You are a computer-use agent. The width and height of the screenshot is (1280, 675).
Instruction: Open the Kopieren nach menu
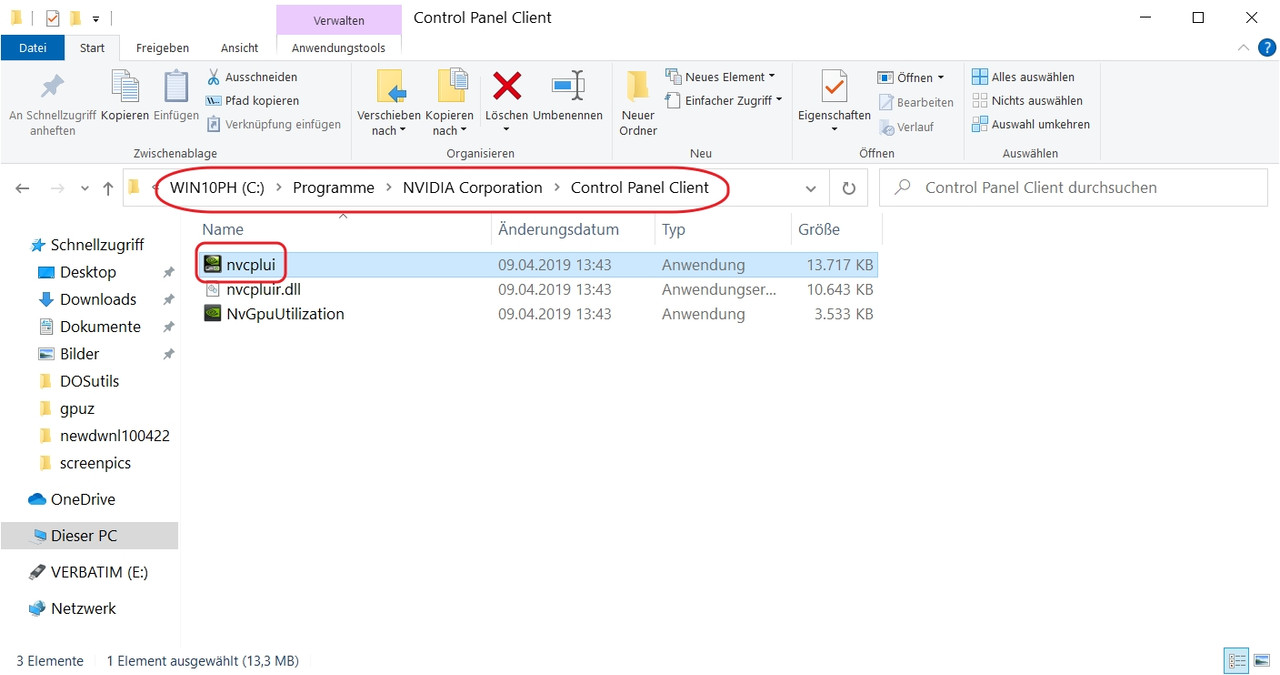449,104
